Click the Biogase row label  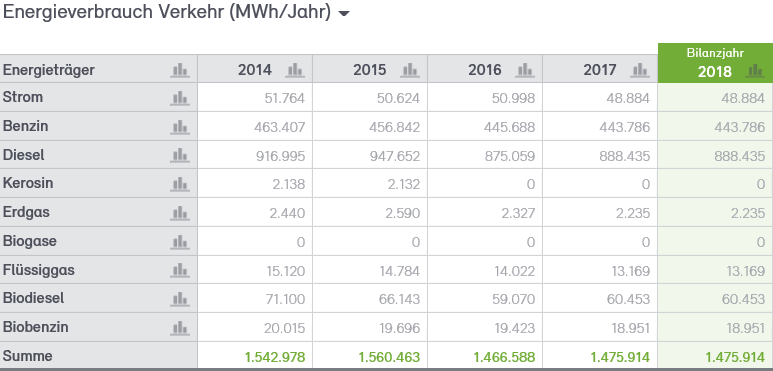point(30,241)
